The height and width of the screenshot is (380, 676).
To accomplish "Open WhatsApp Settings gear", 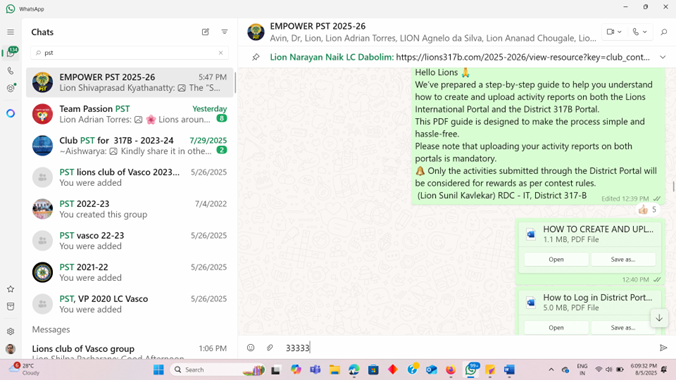I will 10,331.
